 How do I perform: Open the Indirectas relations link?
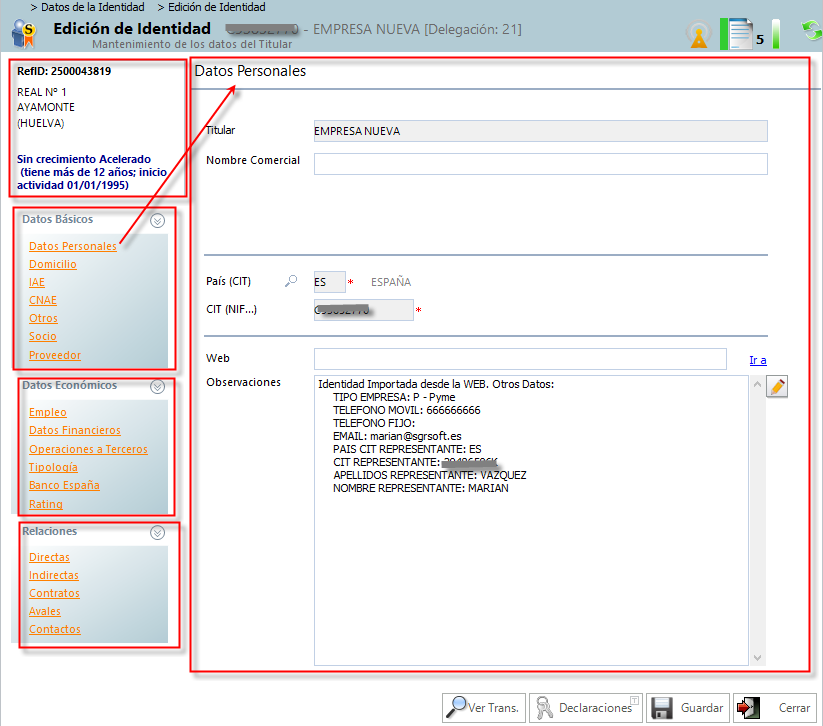pos(54,575)
